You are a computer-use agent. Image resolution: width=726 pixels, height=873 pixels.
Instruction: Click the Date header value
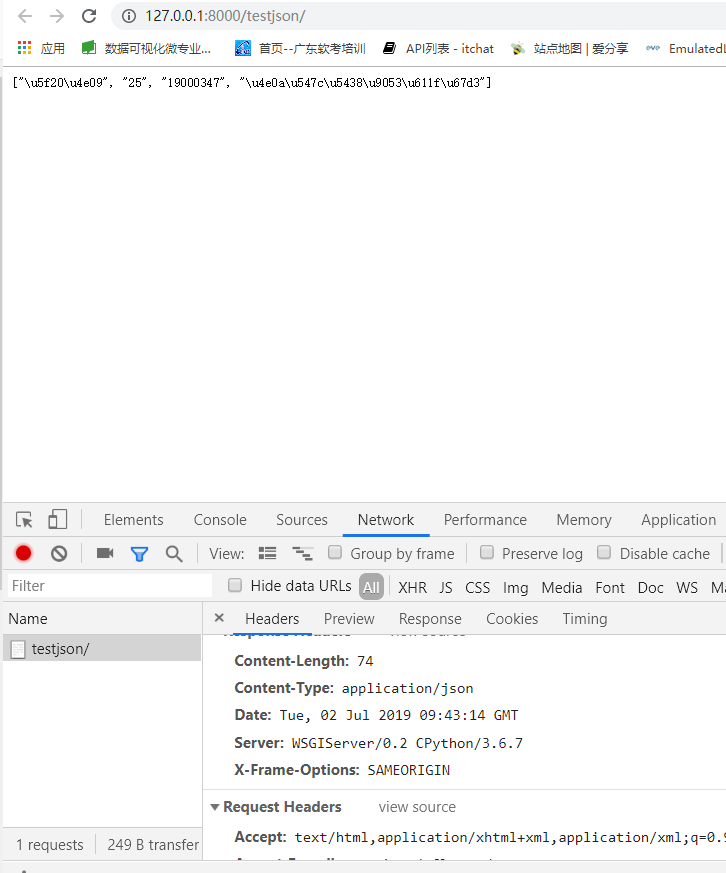pyautogui.click(x=399, y=715)
